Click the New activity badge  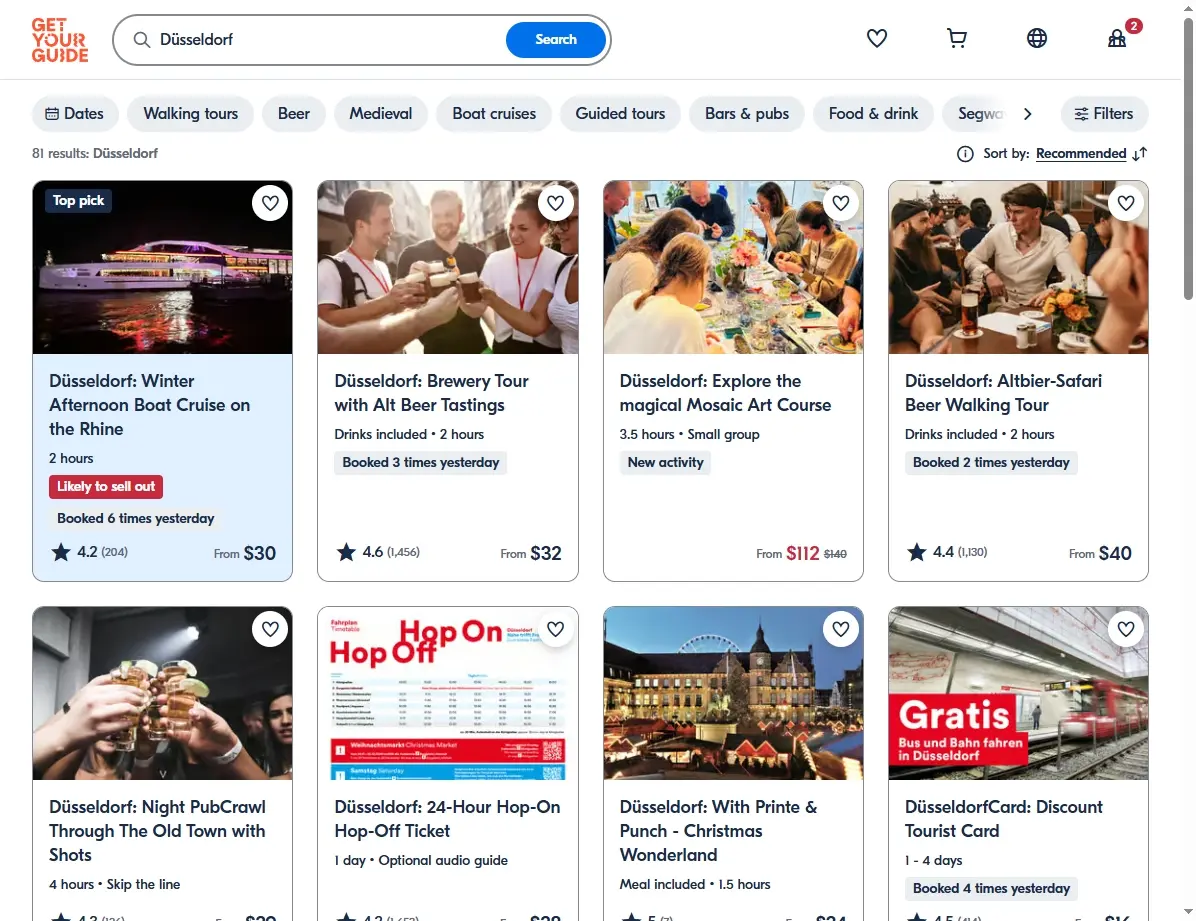pos(665,462)
